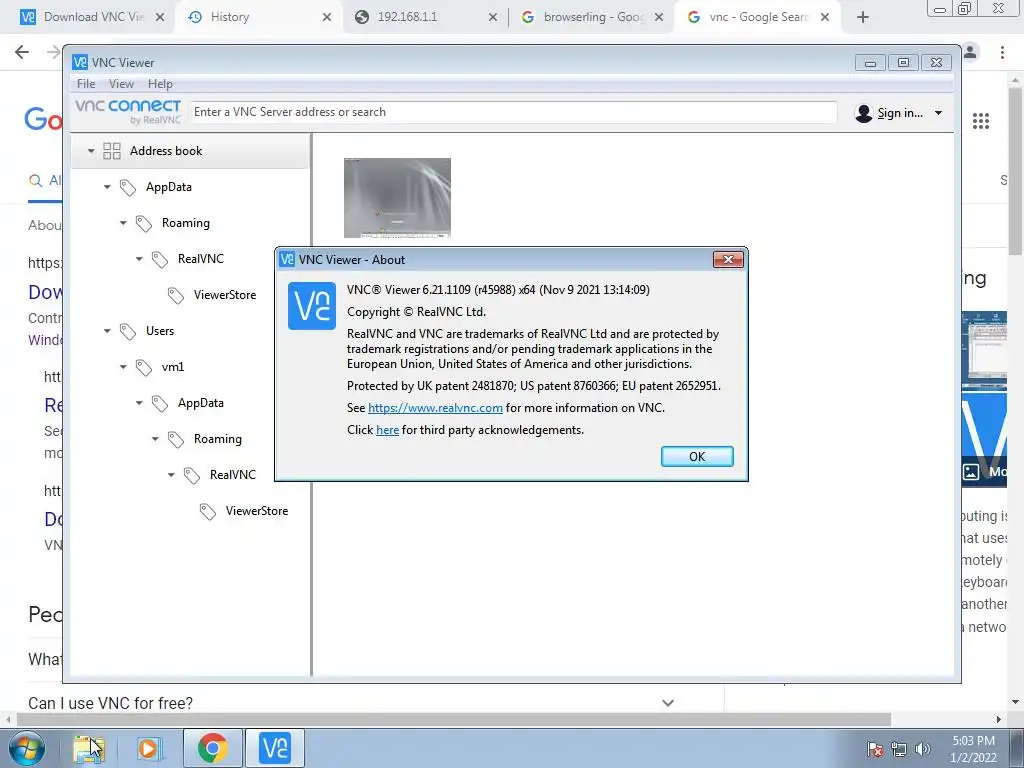The height and width of the screenshot is (768, 1024).
Task: Collapse the top-level AppData label
Action: pos(107,187)
